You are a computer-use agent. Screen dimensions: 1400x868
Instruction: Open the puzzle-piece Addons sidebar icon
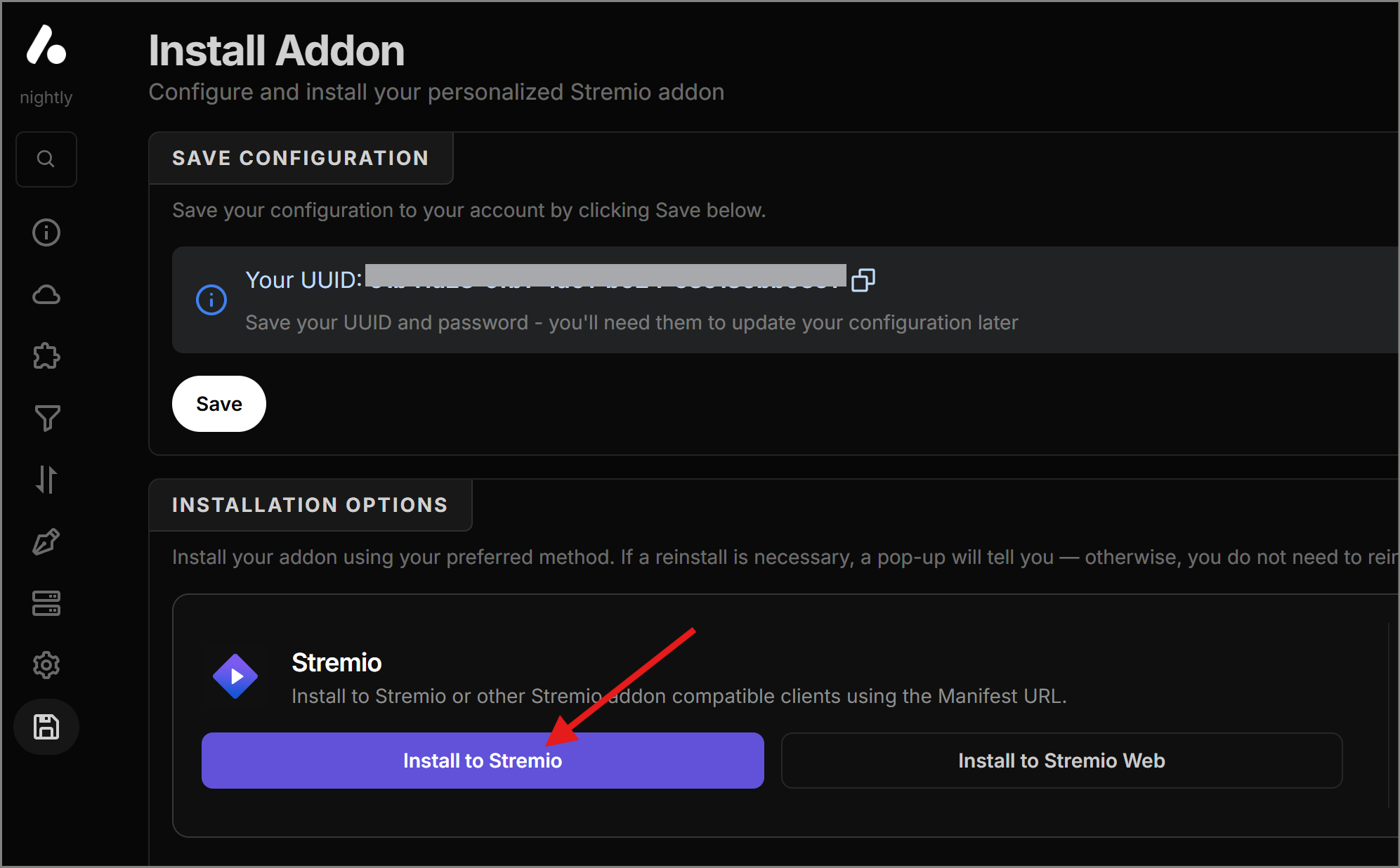coord(46,356)
